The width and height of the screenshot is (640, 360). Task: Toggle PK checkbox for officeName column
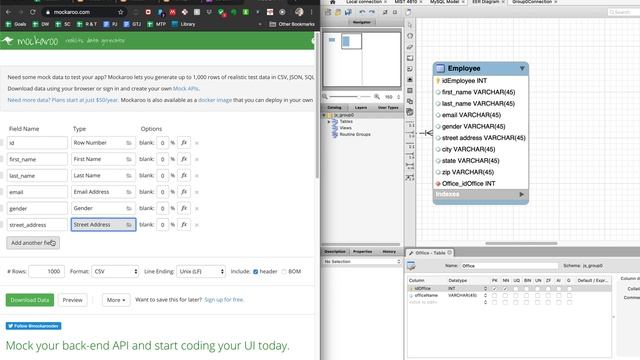coord(495,296)
